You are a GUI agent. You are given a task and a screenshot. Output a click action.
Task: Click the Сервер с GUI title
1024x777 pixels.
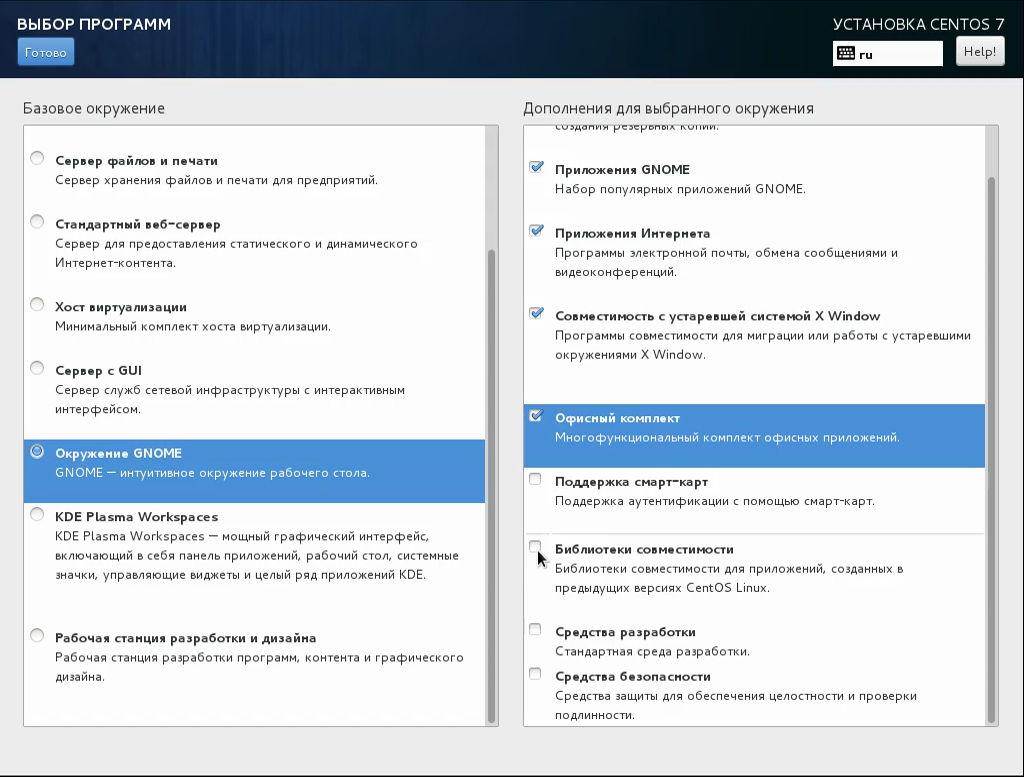(x=98, y=370)
